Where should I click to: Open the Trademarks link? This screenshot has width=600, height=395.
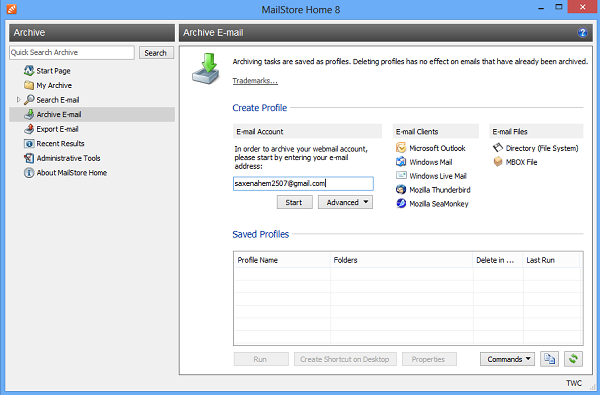(x=255, y=81)
